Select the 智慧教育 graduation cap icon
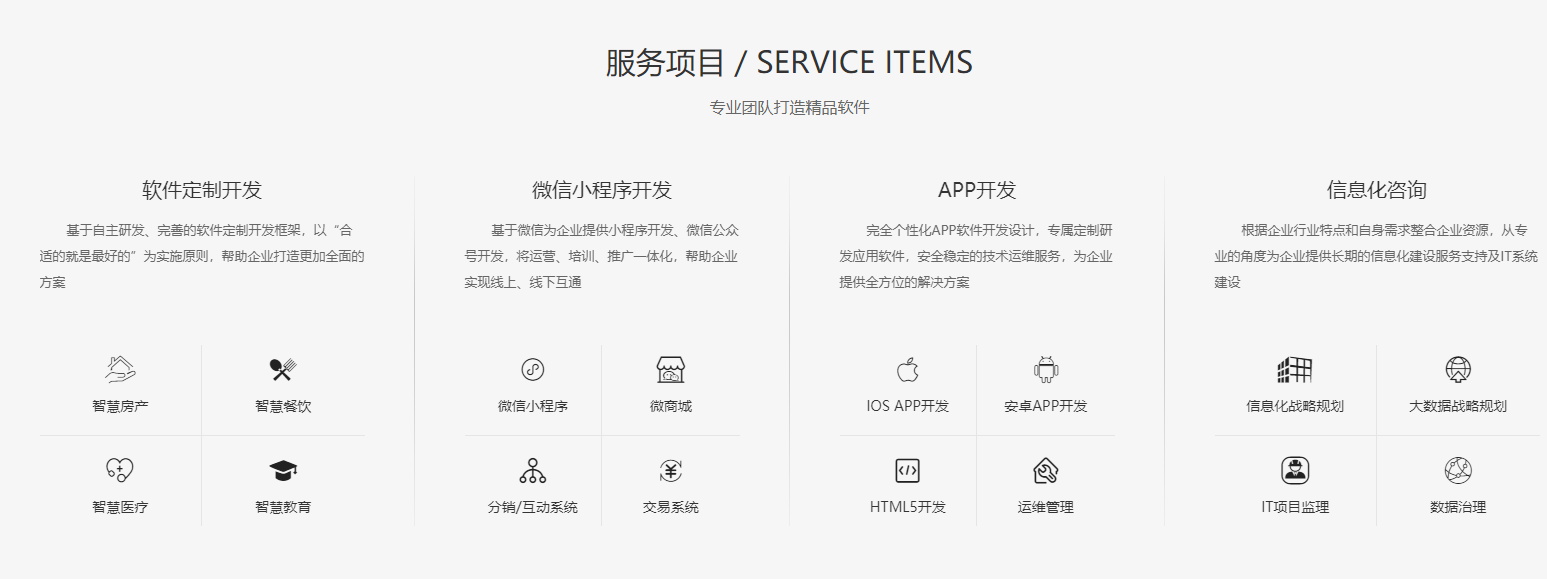The height and width of the screenshot is (579, 1547). tap(283, 470)
